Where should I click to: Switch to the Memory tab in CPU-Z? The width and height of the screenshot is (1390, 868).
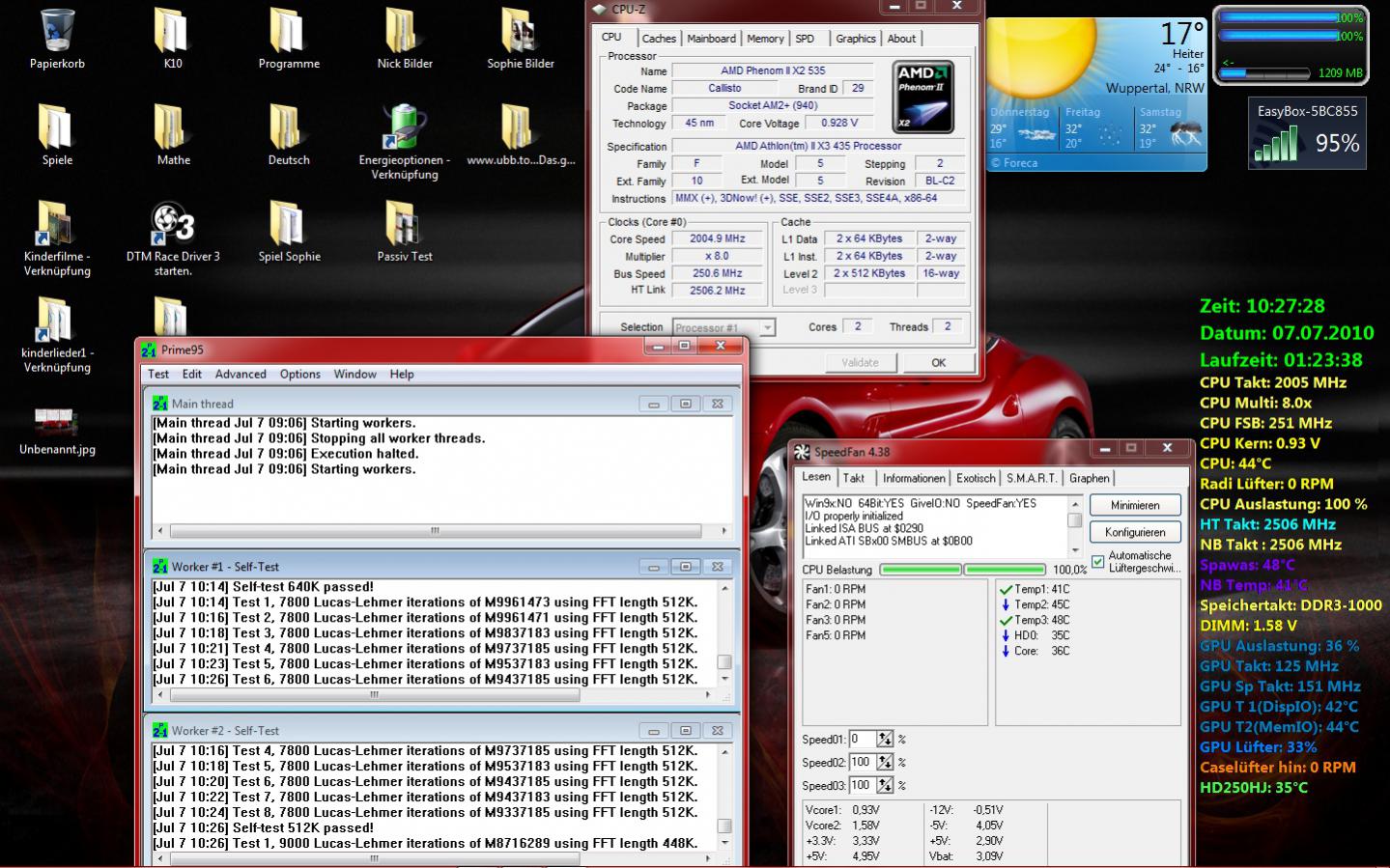click(x=764, y=39)
